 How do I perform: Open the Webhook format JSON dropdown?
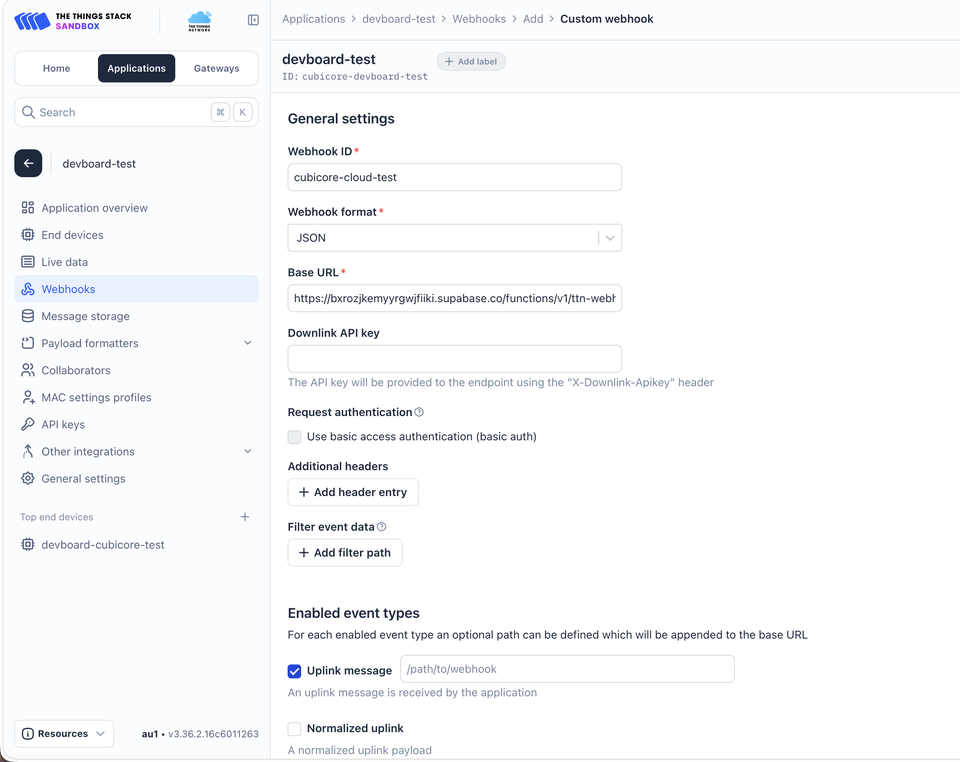[x=454, y=237]
